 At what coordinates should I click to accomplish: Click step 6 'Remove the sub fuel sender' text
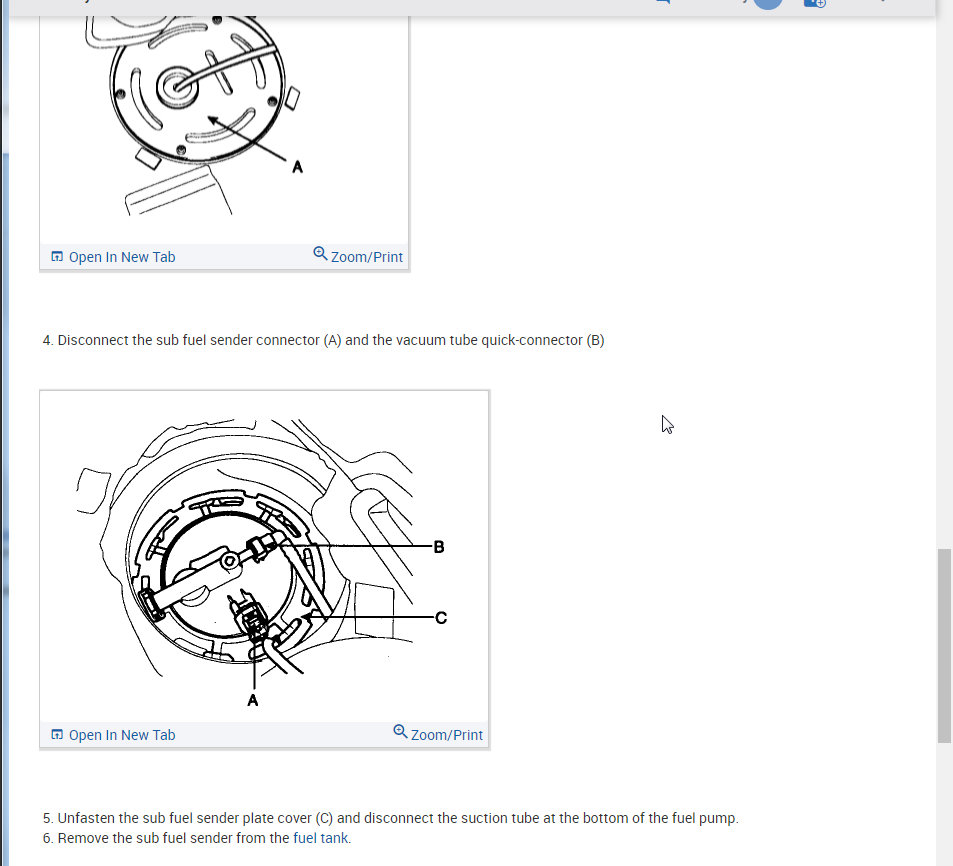tap(197, 838)
